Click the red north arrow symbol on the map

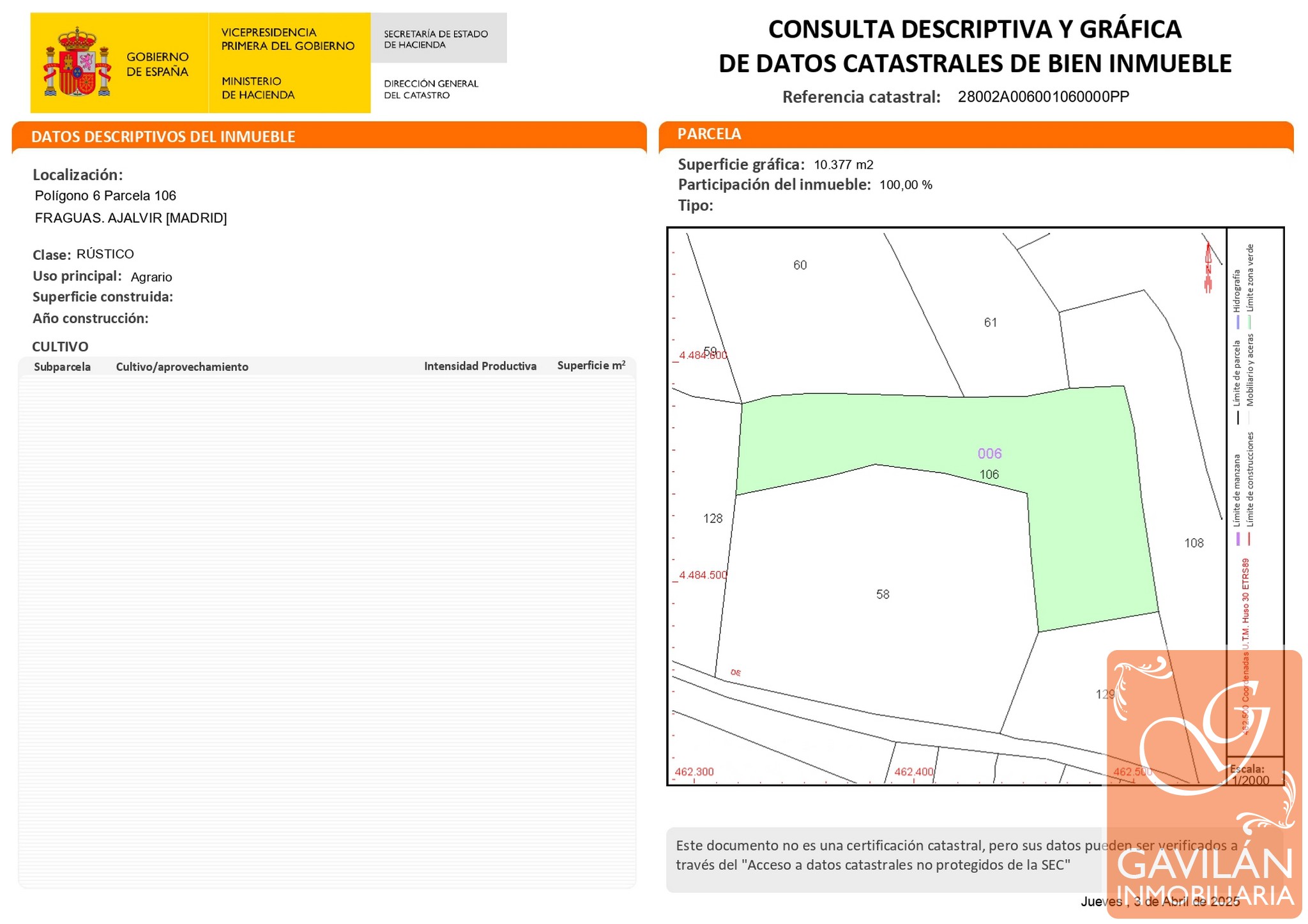1208,268
